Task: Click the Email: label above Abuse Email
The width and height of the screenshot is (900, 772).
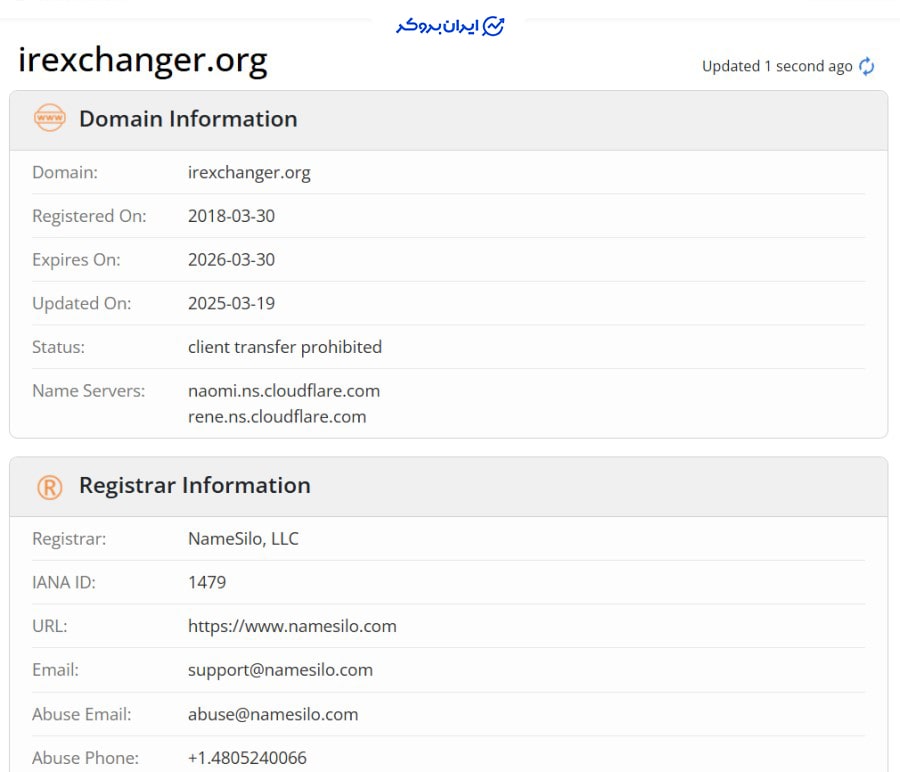Action: click(x=55, y=670)
